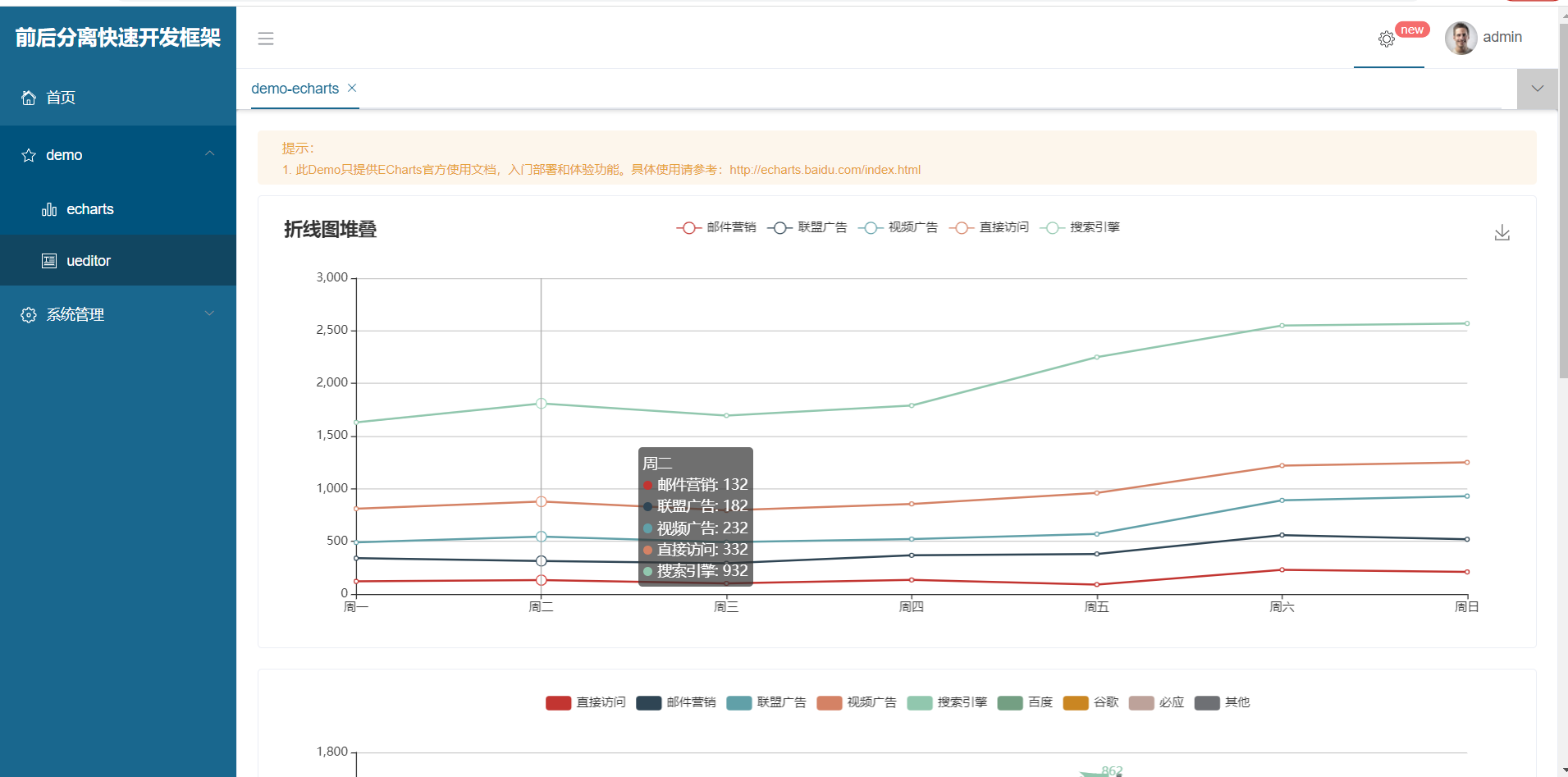Toggle 邮件营销 series in line chart legend

(x=715, y=227)
